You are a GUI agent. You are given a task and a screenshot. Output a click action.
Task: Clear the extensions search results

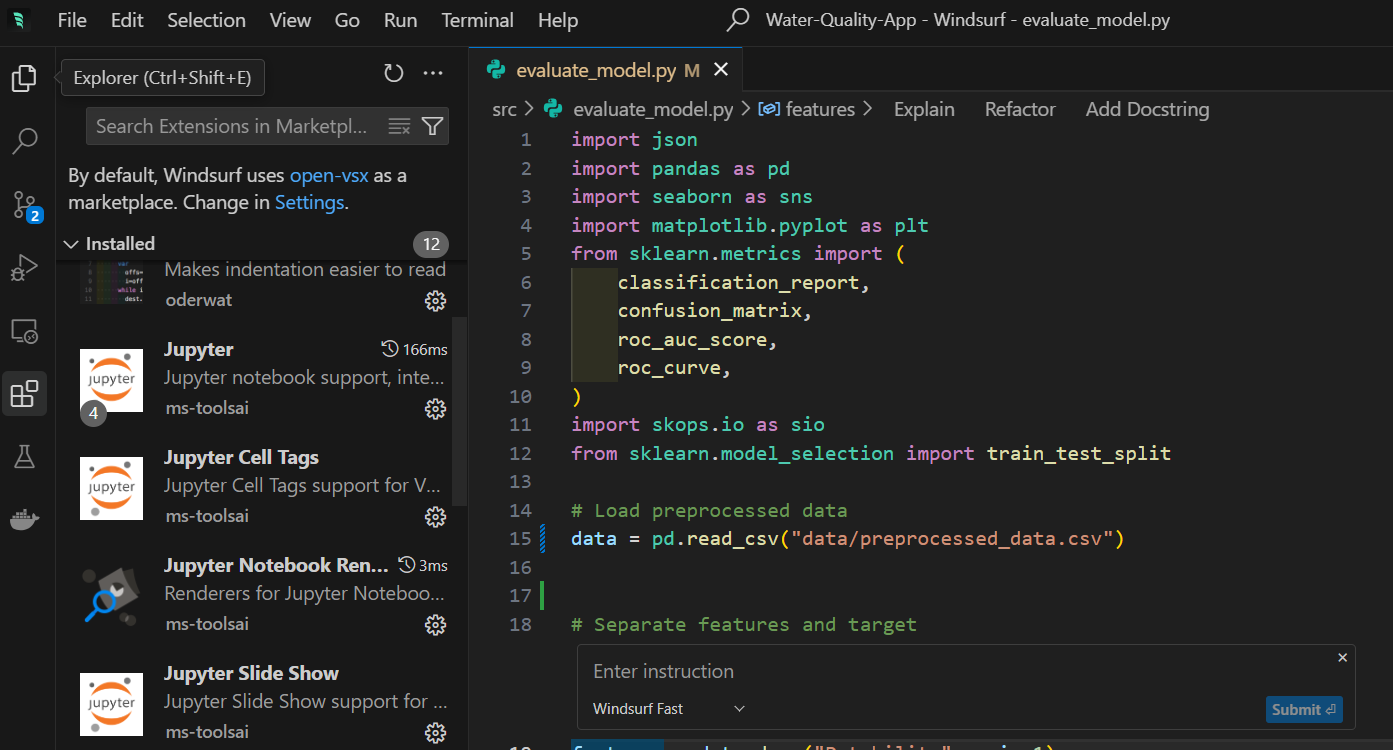tap(399, 126)
